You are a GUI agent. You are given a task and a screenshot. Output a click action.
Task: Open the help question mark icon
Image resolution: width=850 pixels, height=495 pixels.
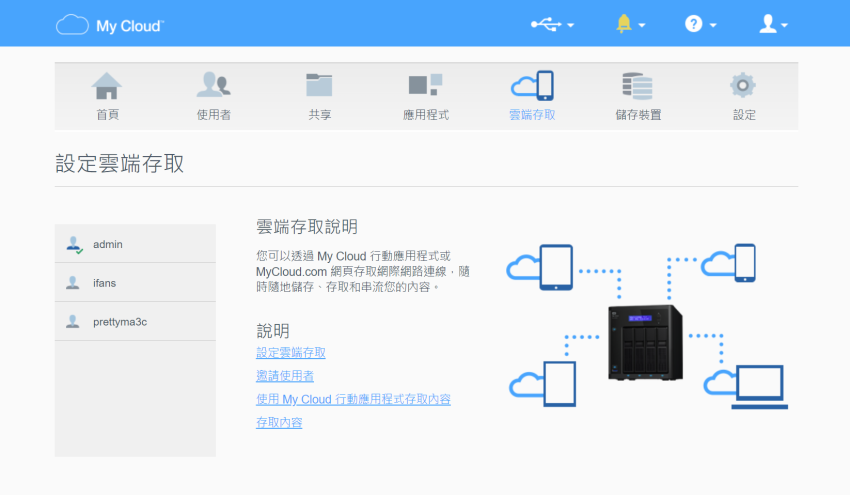(x=693, y=24)
